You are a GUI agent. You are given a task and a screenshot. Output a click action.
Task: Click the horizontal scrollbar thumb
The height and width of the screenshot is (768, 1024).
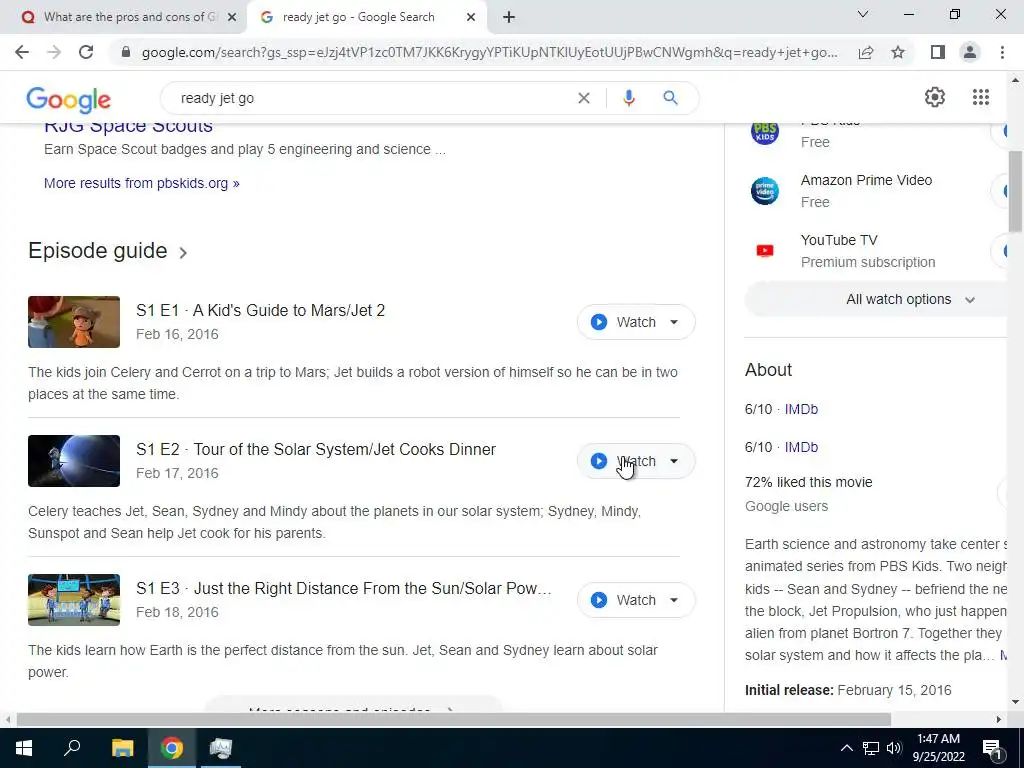tap(454, 719)
